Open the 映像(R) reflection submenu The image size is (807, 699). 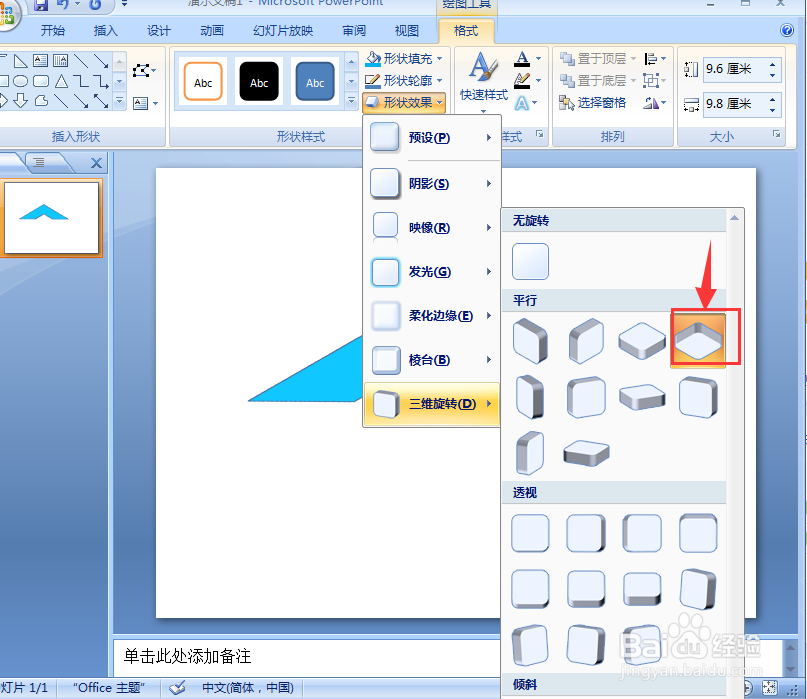[x=432, y=228]
